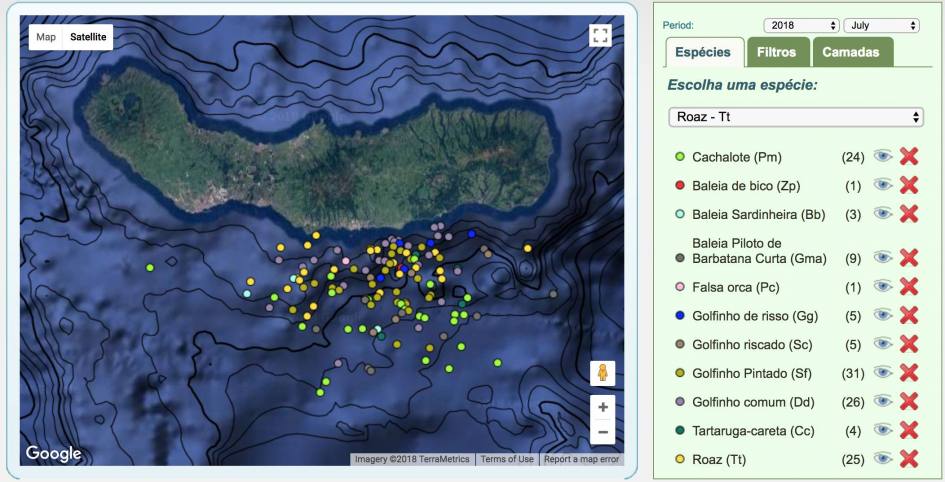
Task: Delete Golfinho comum (Dd) from list
Action: (909, 402)
